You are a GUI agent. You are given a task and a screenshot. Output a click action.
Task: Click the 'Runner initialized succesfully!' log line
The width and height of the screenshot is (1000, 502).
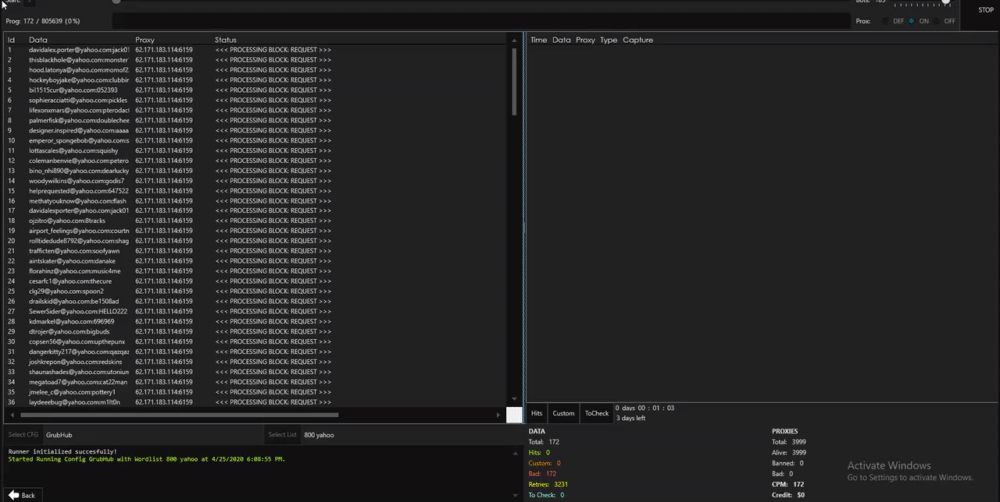pos(62,452)
